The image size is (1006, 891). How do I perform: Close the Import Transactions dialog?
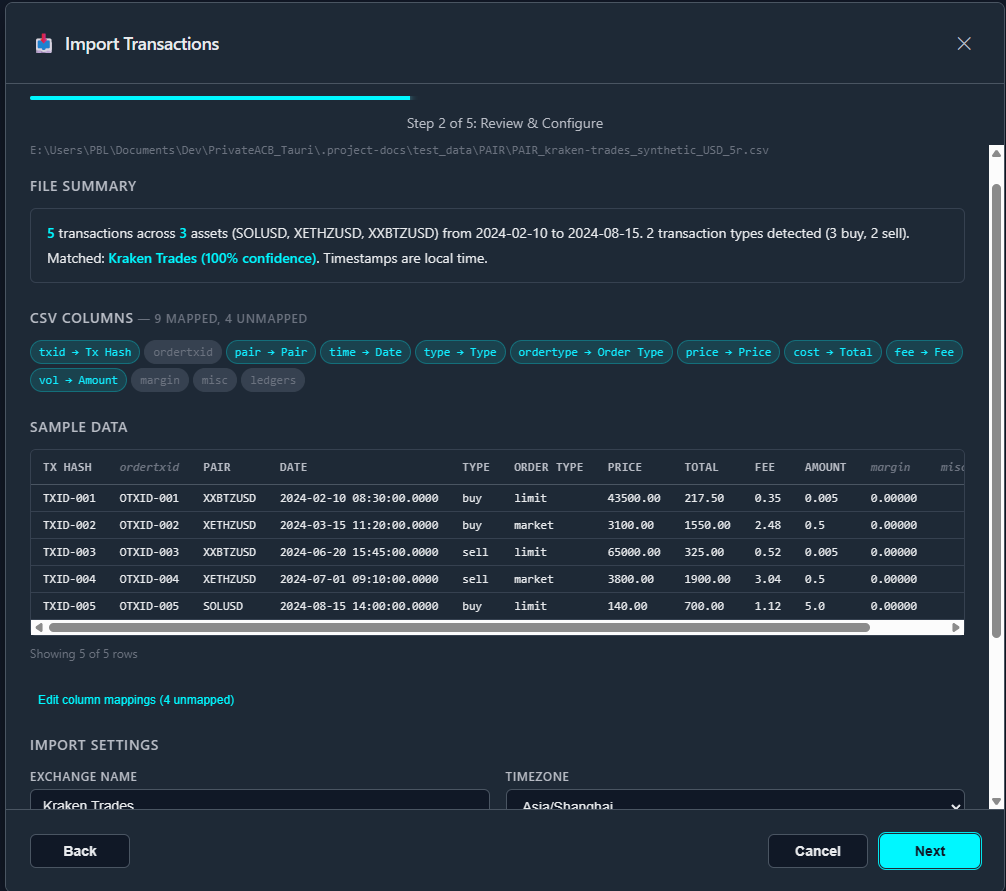[964, 44]
